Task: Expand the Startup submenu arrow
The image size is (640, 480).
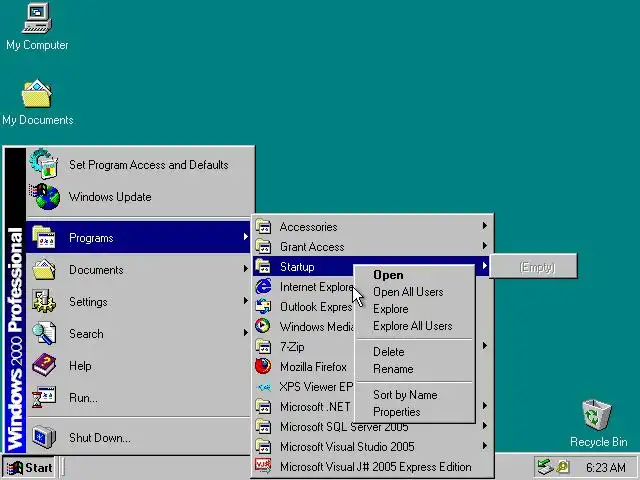Action: point(484,266)
